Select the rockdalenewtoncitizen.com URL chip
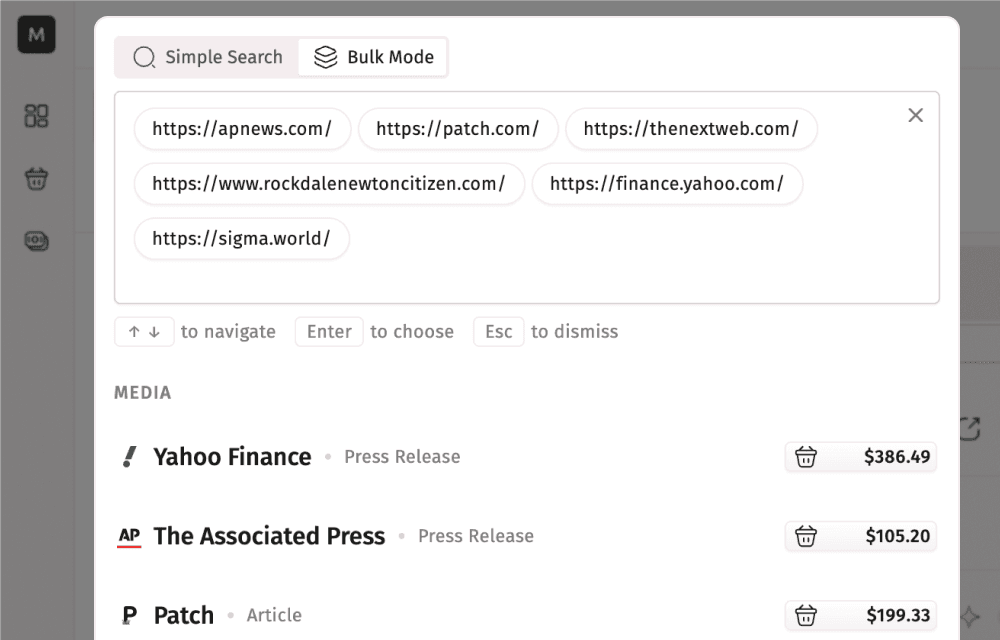 [328, 184]
